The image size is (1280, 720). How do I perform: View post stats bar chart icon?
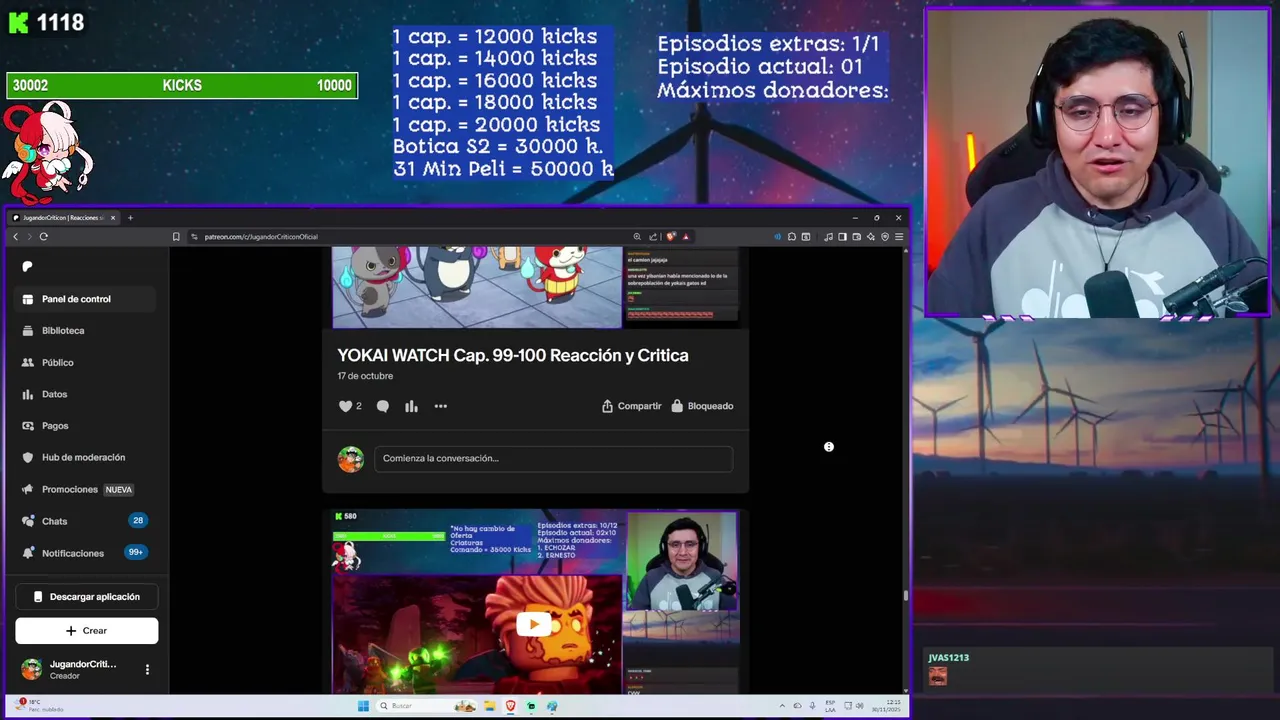[411, 406]
